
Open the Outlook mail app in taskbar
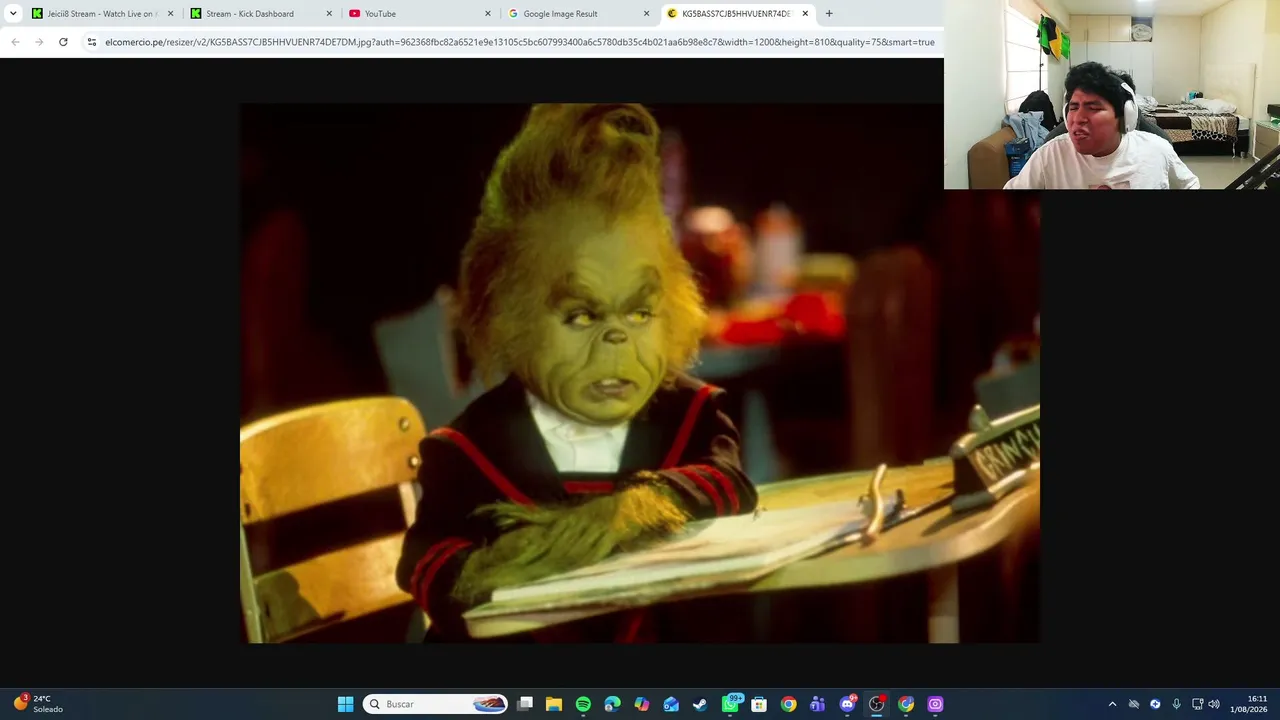[671, 704]
